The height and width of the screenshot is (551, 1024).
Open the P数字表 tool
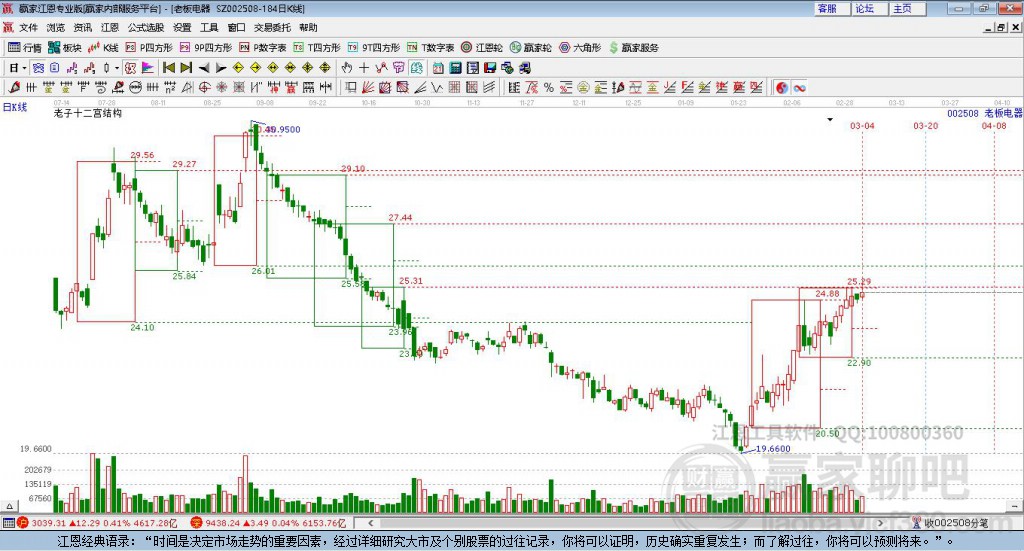point(263,48)
